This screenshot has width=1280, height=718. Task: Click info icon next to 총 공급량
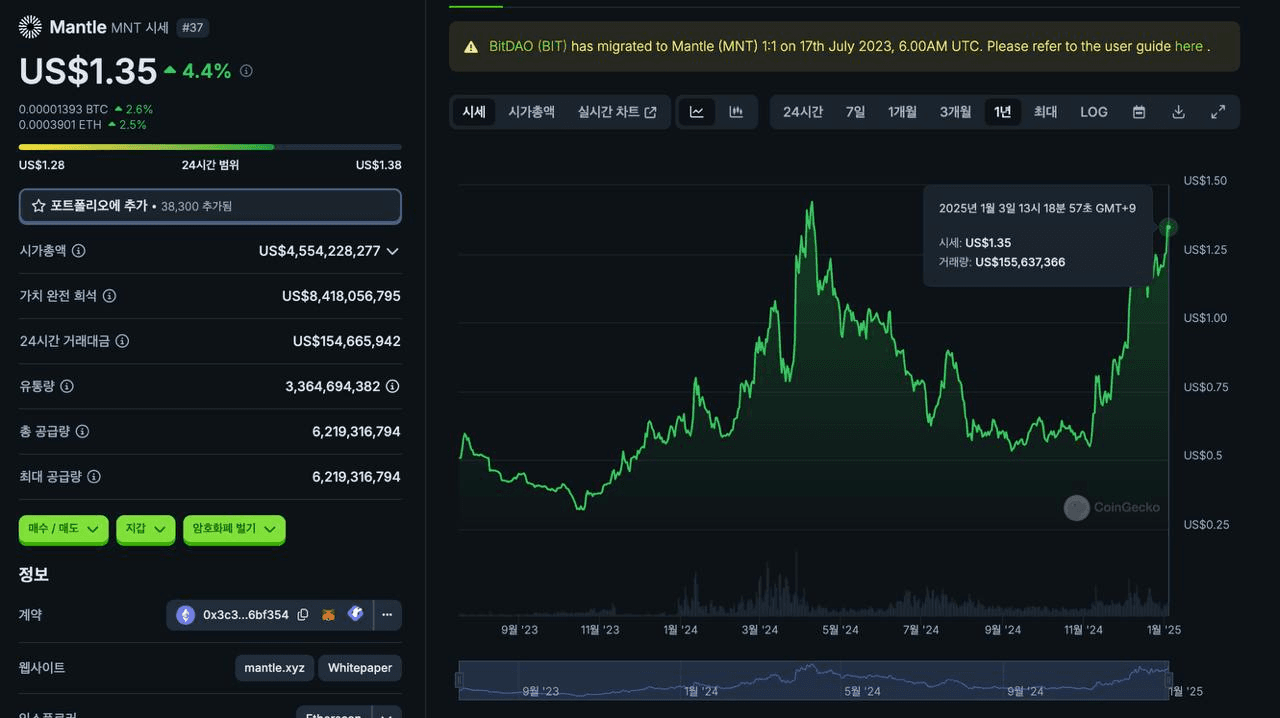(82, 431)
